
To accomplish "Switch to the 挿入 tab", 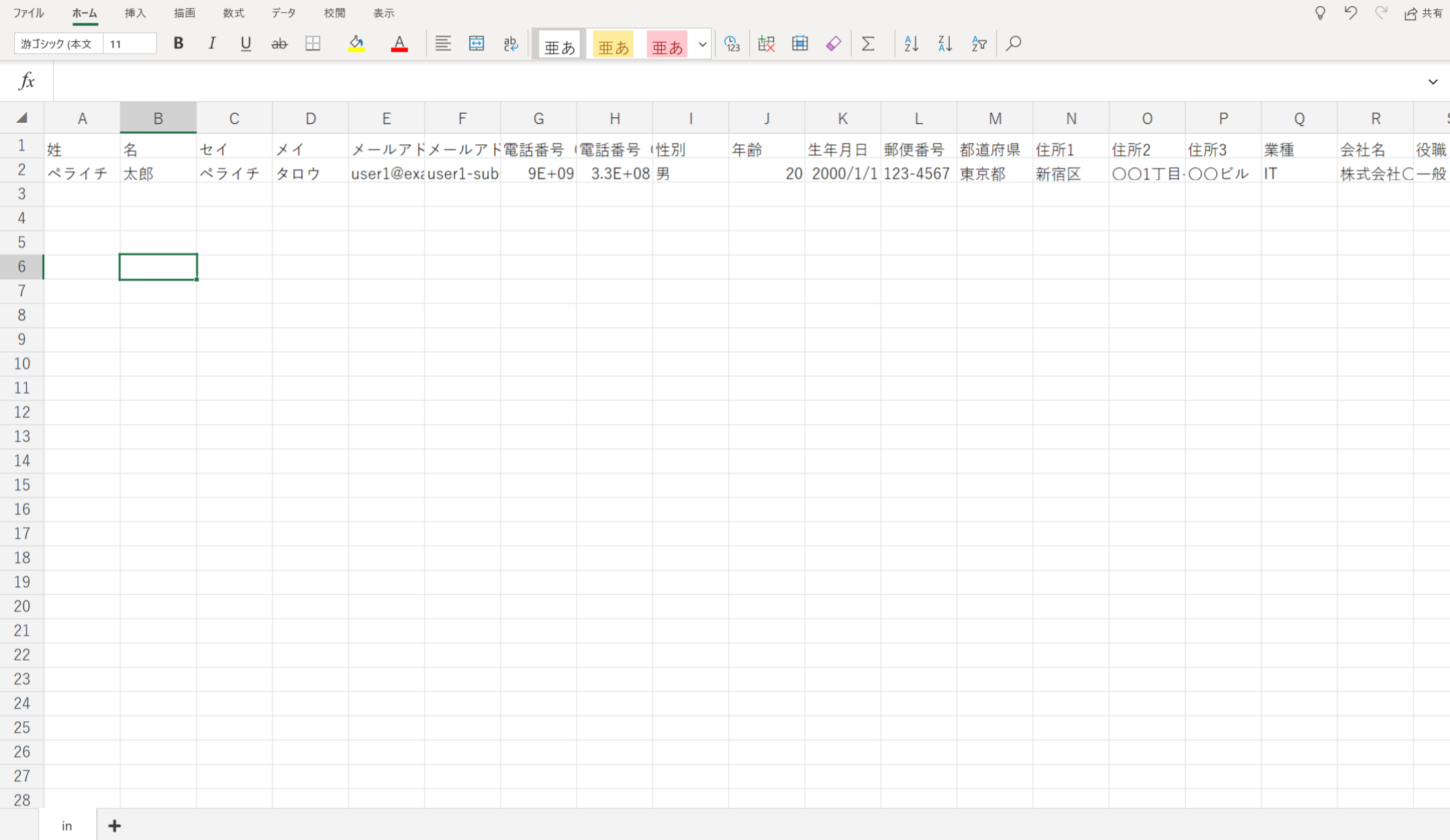I will point(135,13).
